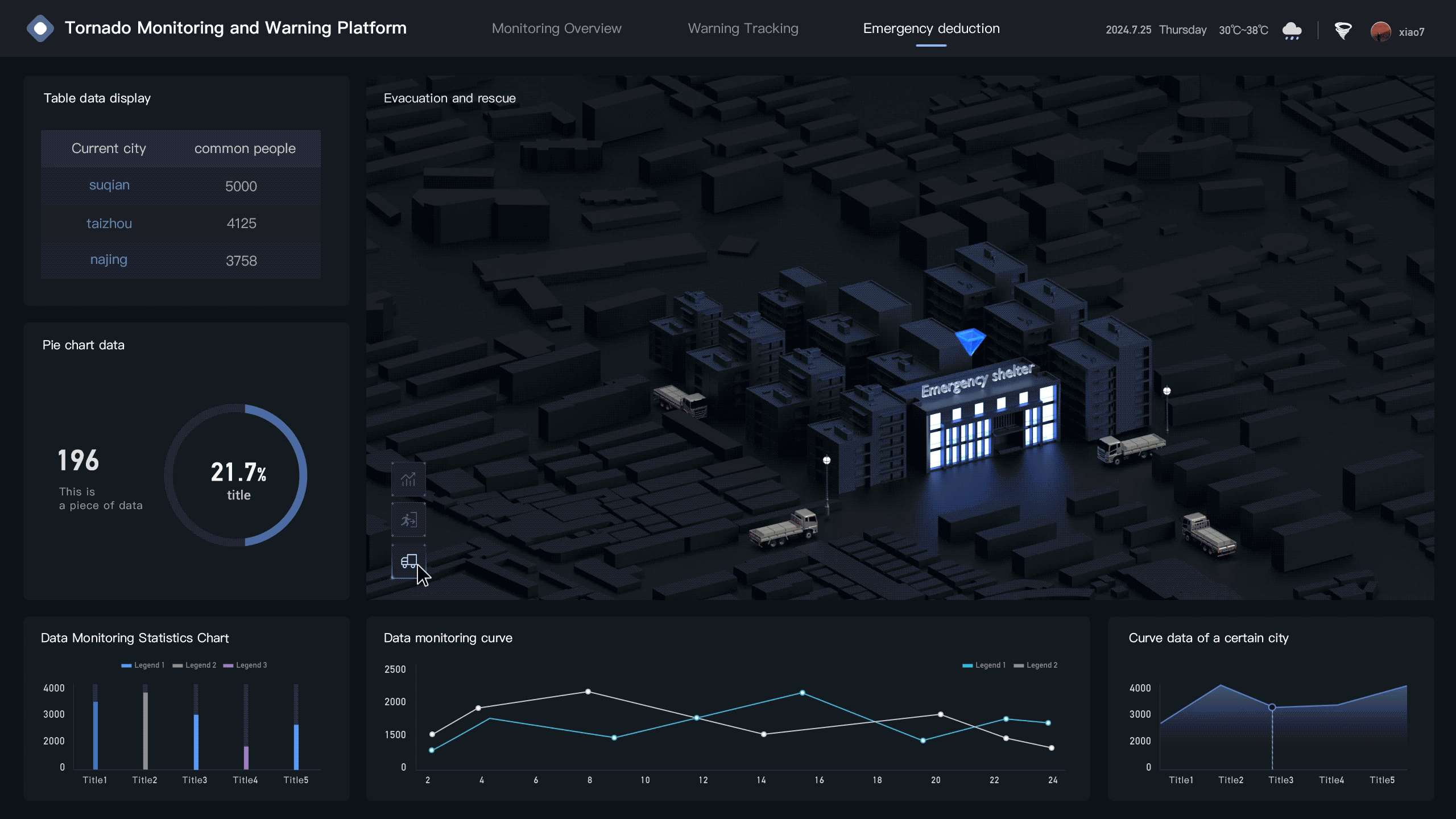Click the Title5 blue bar
The width and height of the screenshot is (1456, 819).
[296, 747]
